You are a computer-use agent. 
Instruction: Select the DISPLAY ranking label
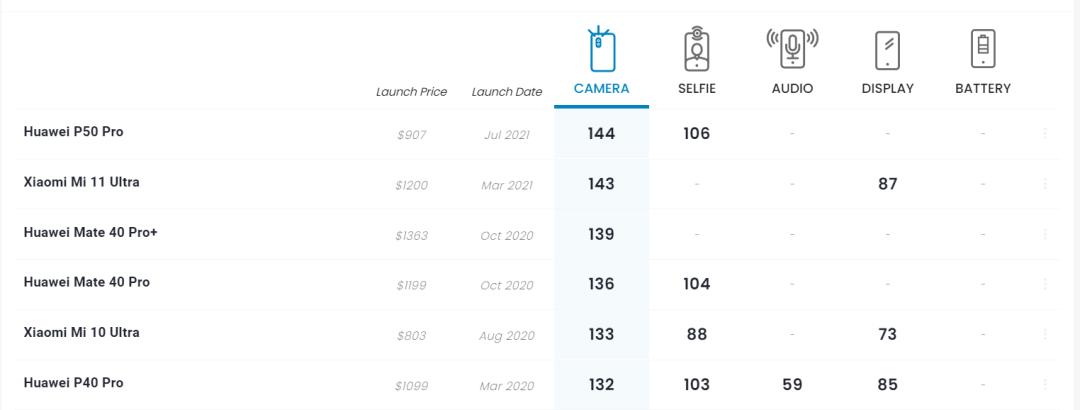pos(887,88)
